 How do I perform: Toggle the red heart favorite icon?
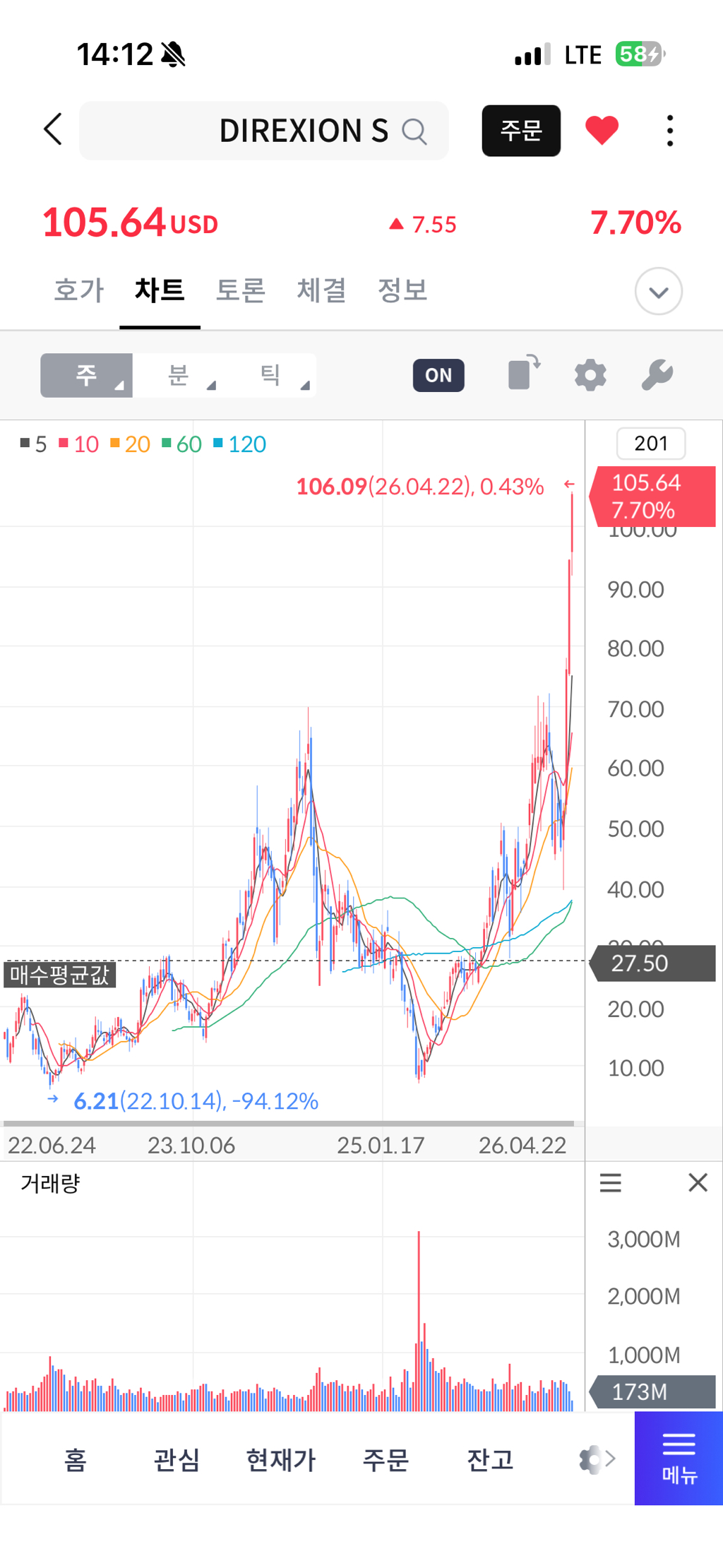click(602, 131)
